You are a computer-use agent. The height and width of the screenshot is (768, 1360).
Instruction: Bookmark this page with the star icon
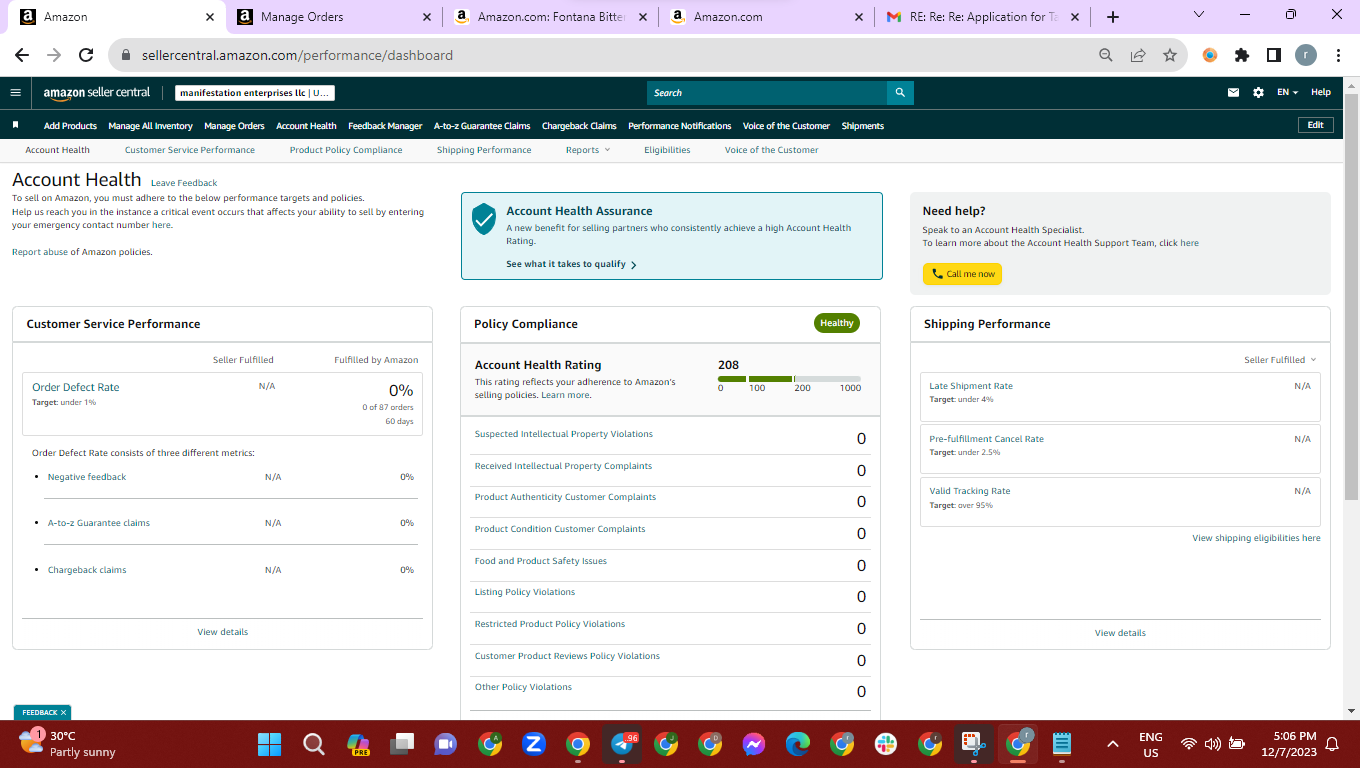point(1169,56)
